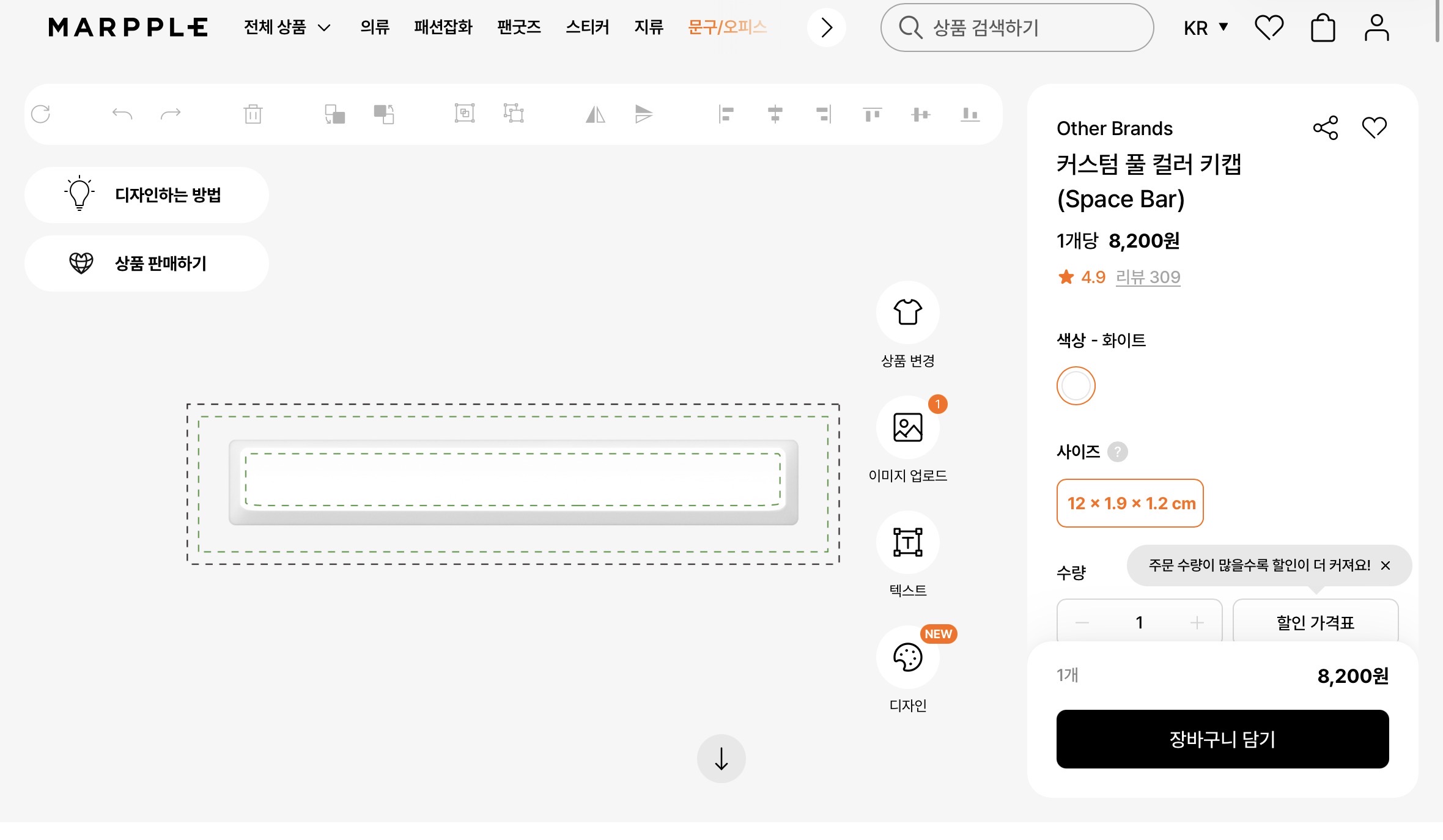Select the white color swatch

(1076, 386)
